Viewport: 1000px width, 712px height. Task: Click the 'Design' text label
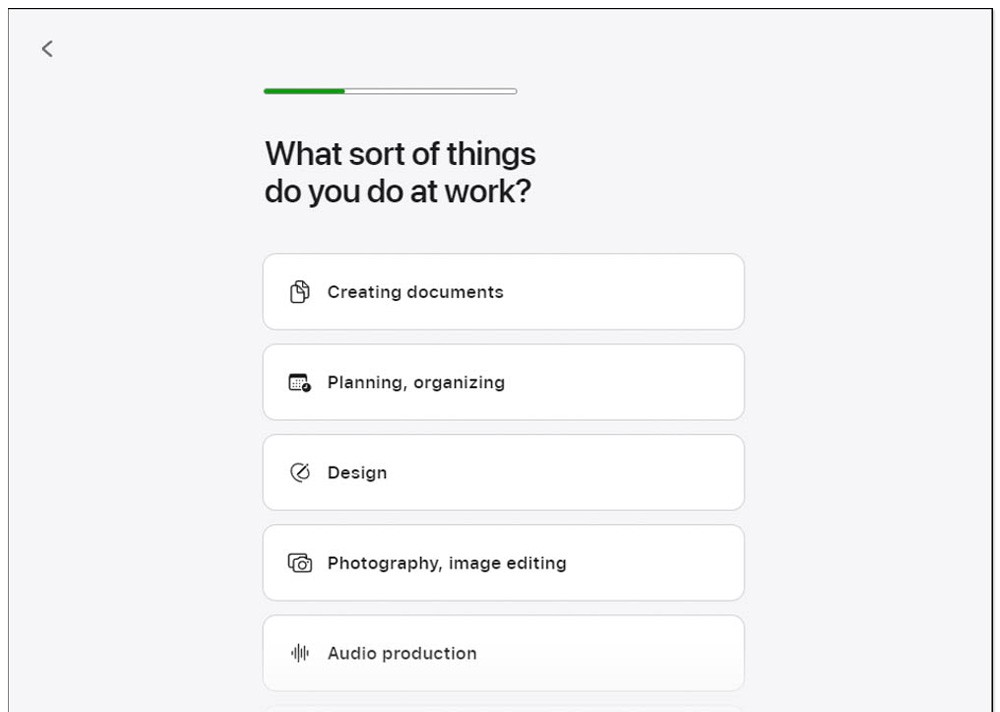[357, 473]
